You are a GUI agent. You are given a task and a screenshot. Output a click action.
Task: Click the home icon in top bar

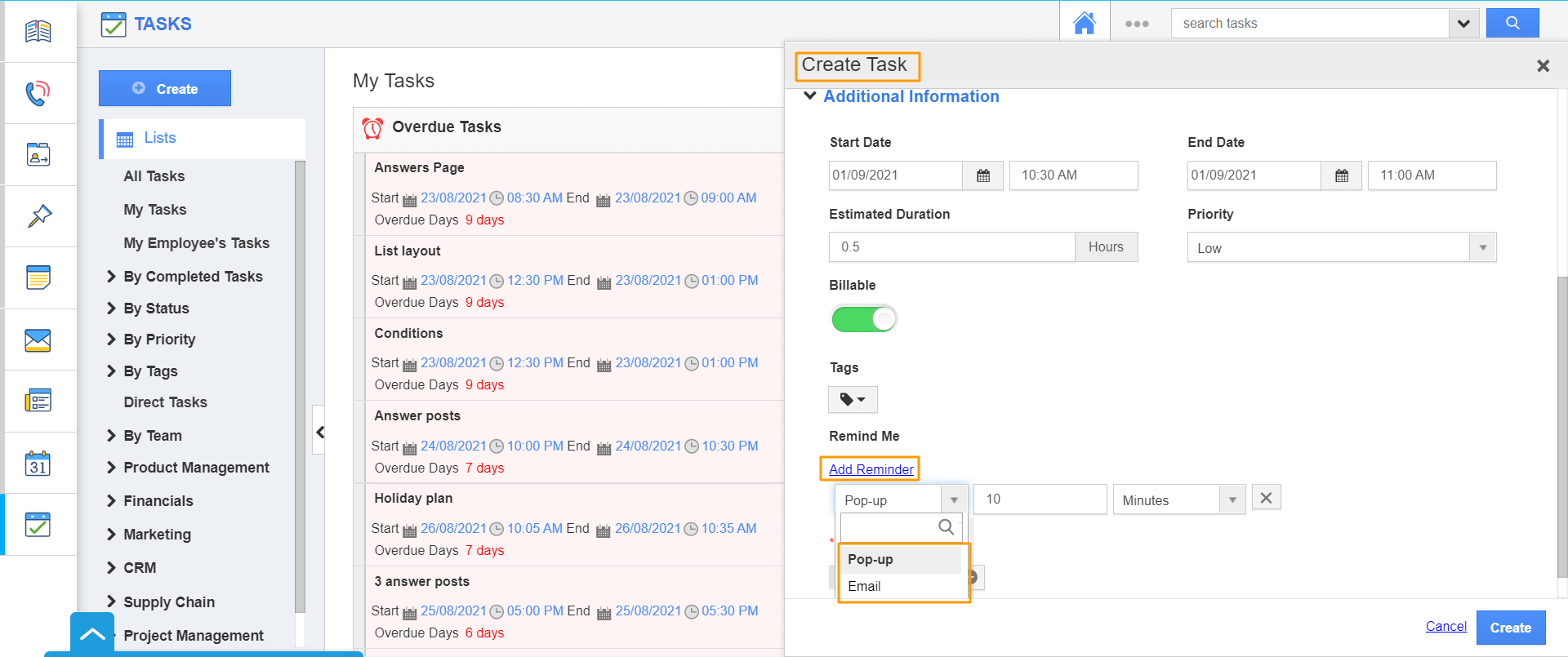[x=1084, y=23]
